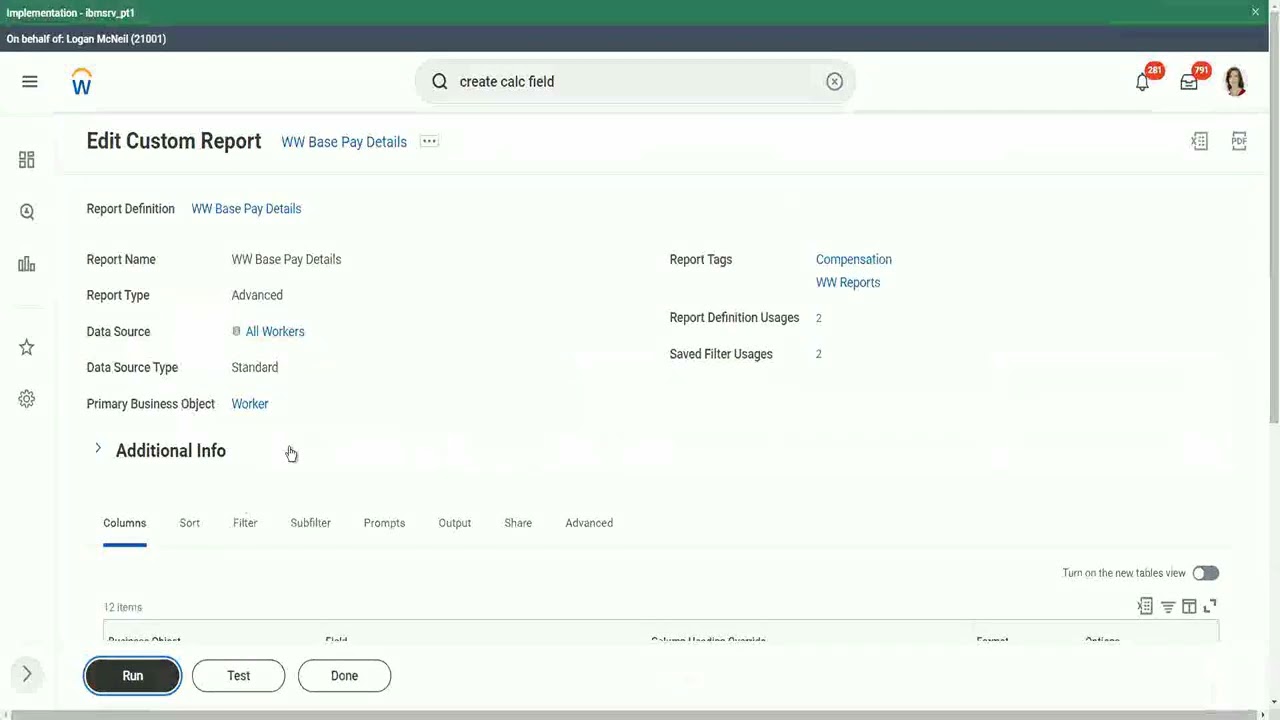Switch to the Filter tab
The height and width of the screenshot is (720, 1280).
click(x=245, y=523)
